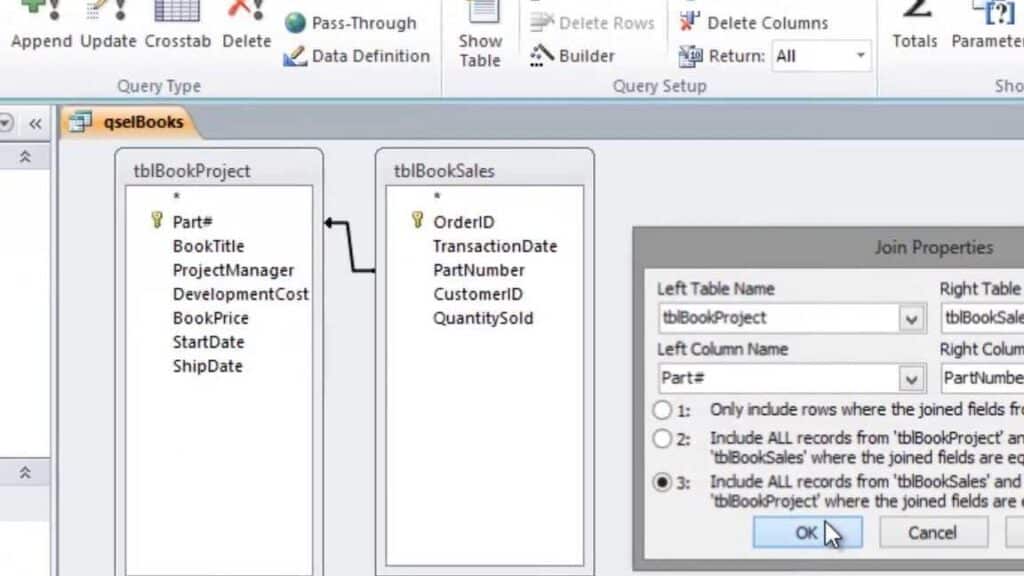Select the Pass-Through query option
The height and width of the screenshot is (576, 1024).
point(351,23)
